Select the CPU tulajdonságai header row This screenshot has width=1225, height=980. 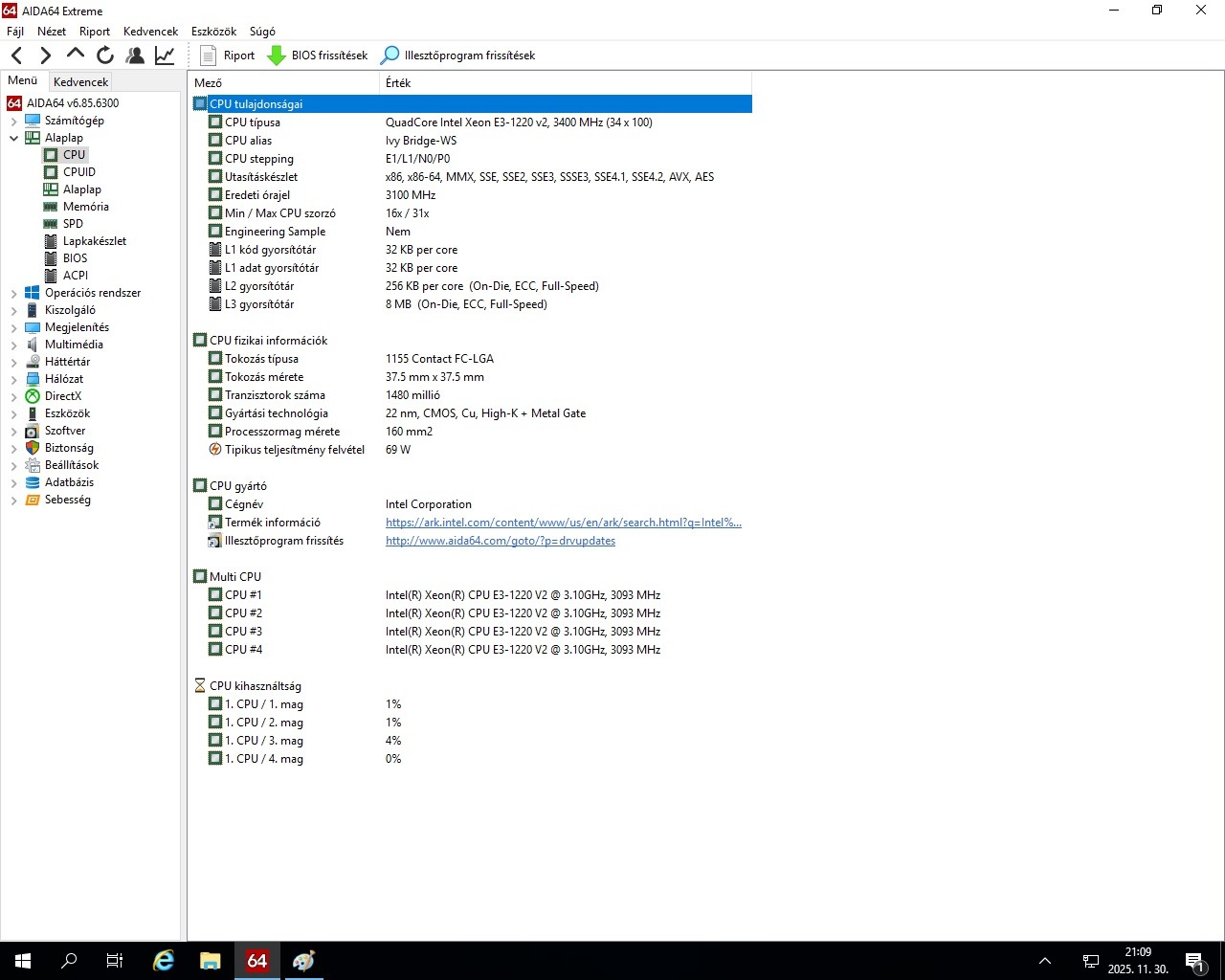[471, 103]
